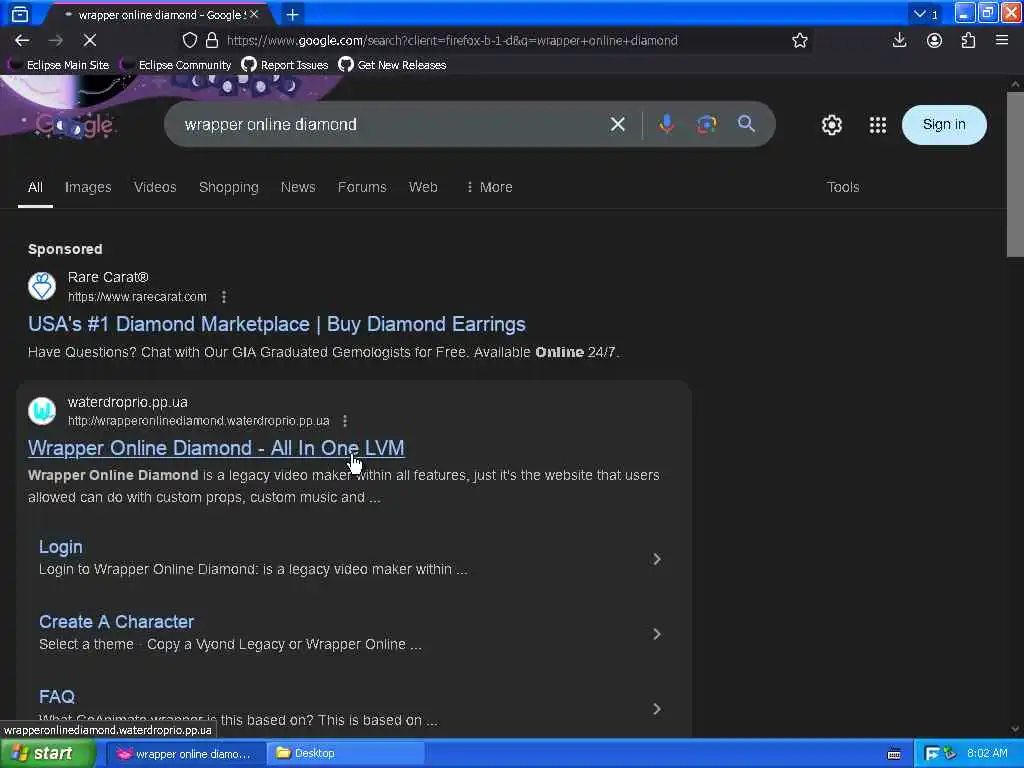
Task: Open the Report Issues bookmark
Action: pyautogui.click(x=285, y=65)
